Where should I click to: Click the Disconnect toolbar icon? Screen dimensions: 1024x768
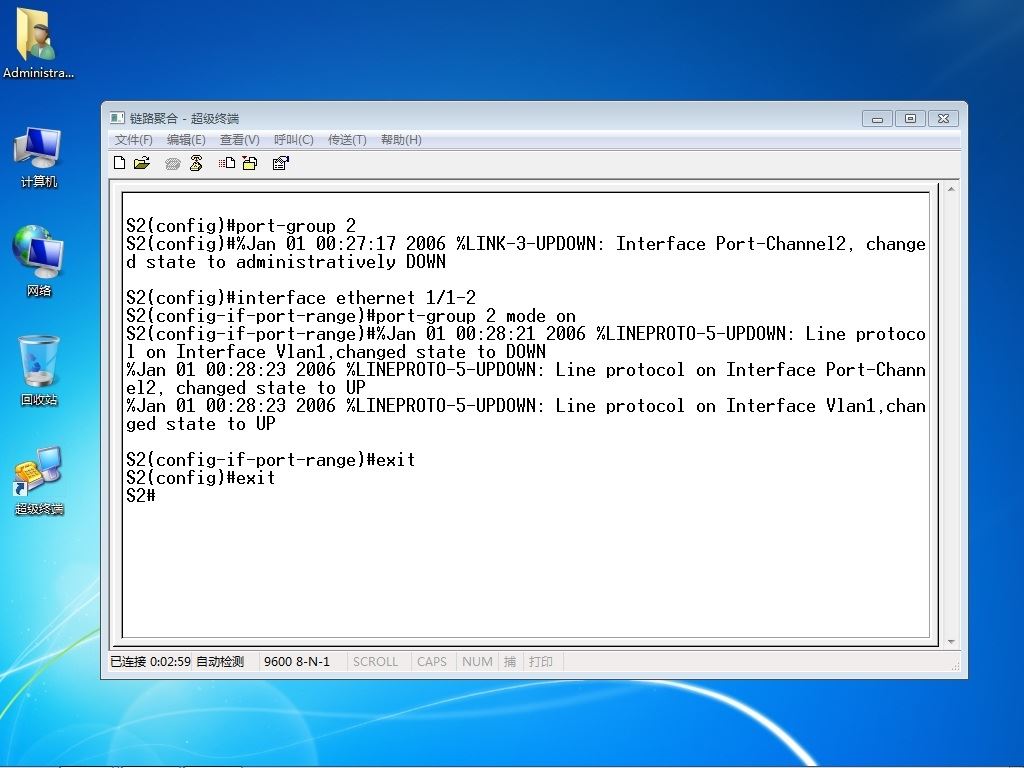coord(196,163)
